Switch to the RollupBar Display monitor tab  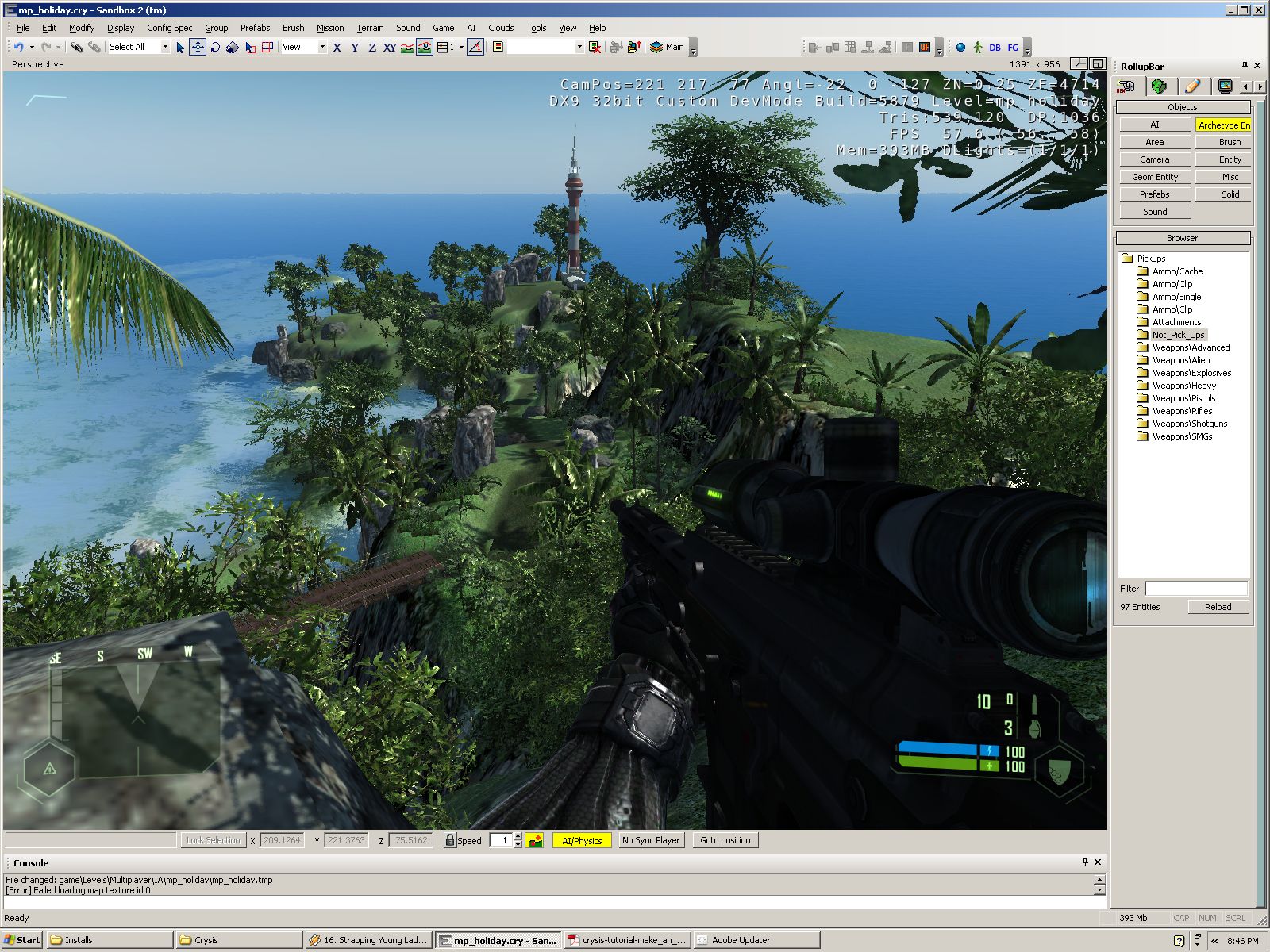pos(1226,86)
